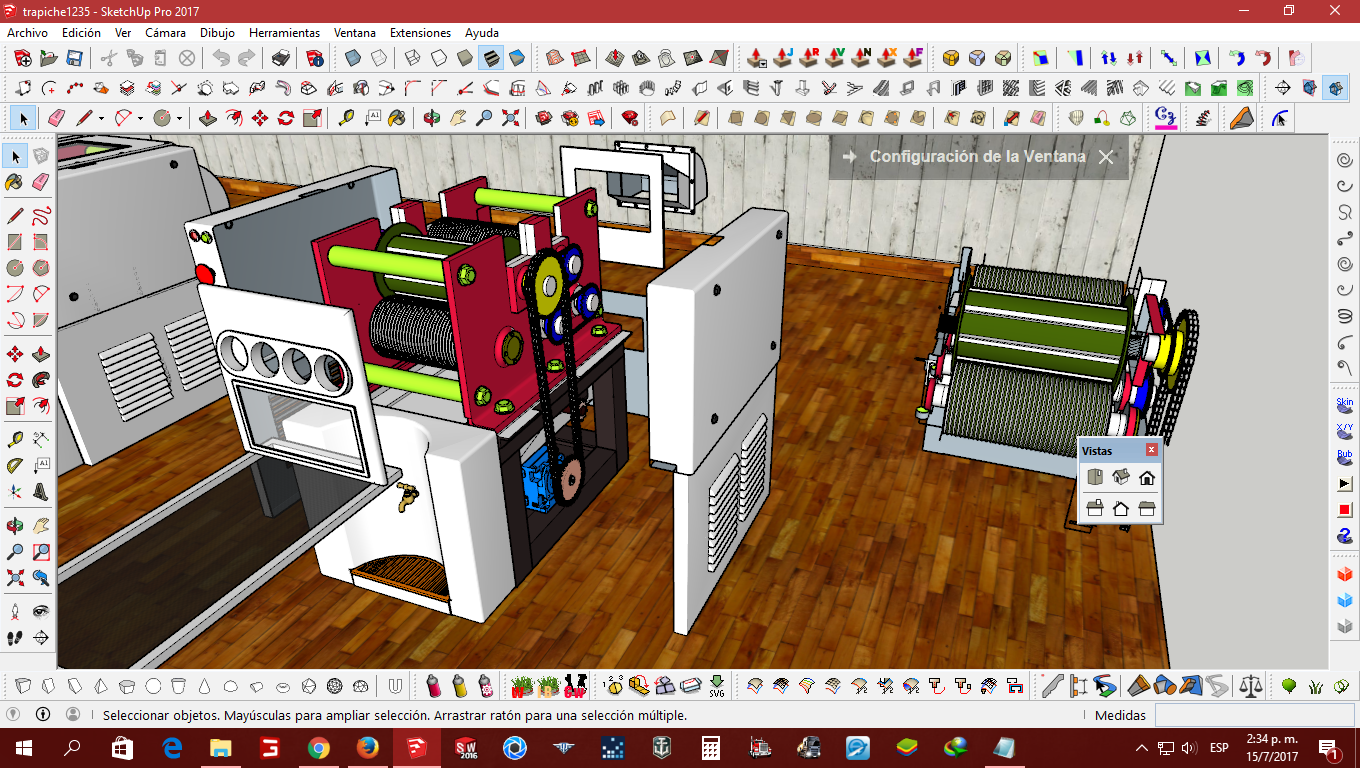Toggle Shaded With Textures style

pyautogui.click(x=491, y=58)
